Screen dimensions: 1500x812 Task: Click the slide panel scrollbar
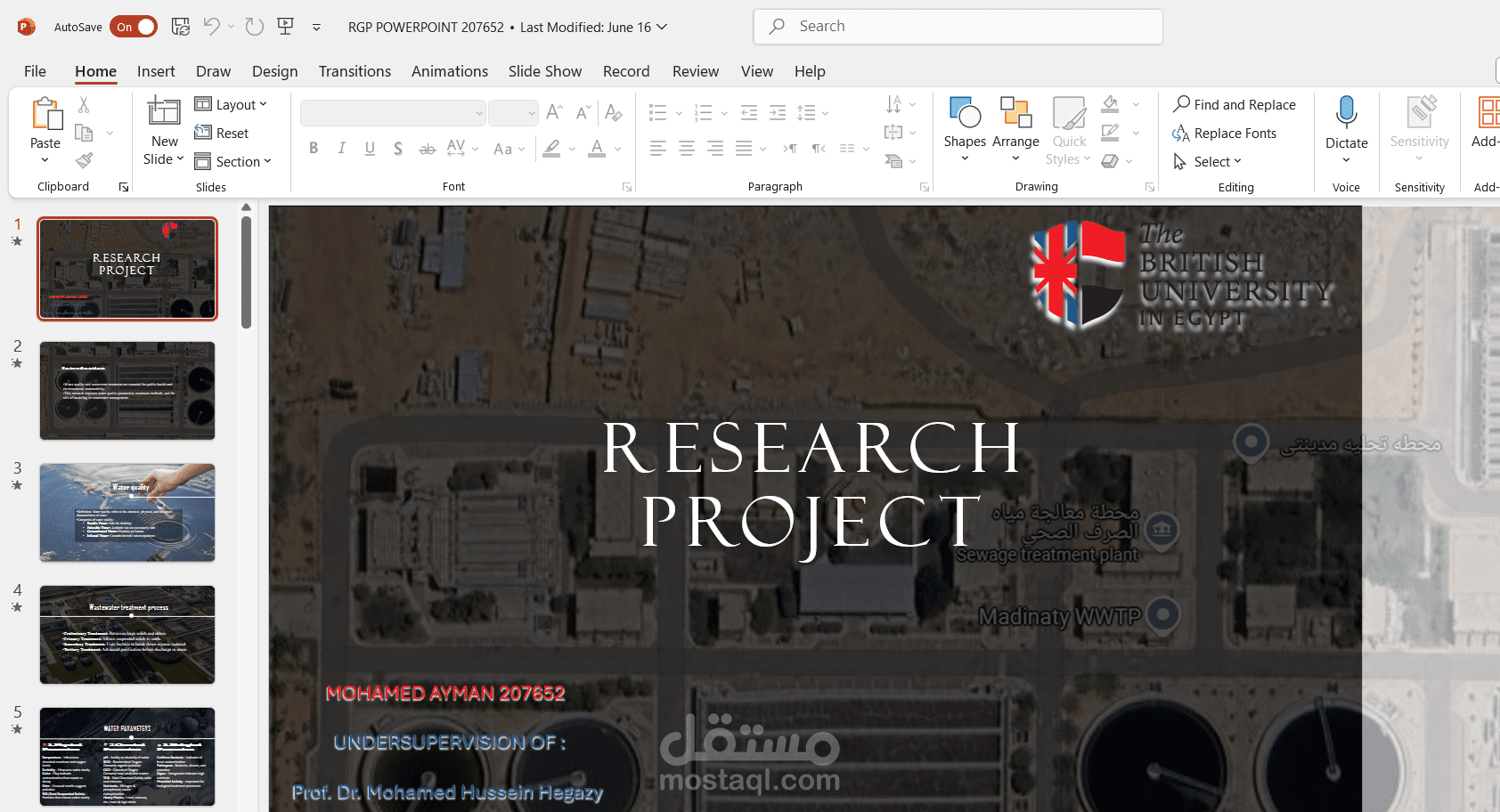click(x=246, y=272)
